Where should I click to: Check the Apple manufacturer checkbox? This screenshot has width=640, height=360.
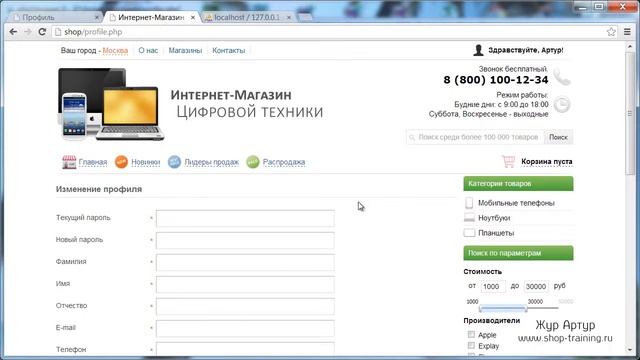click(x=471, y=335)
